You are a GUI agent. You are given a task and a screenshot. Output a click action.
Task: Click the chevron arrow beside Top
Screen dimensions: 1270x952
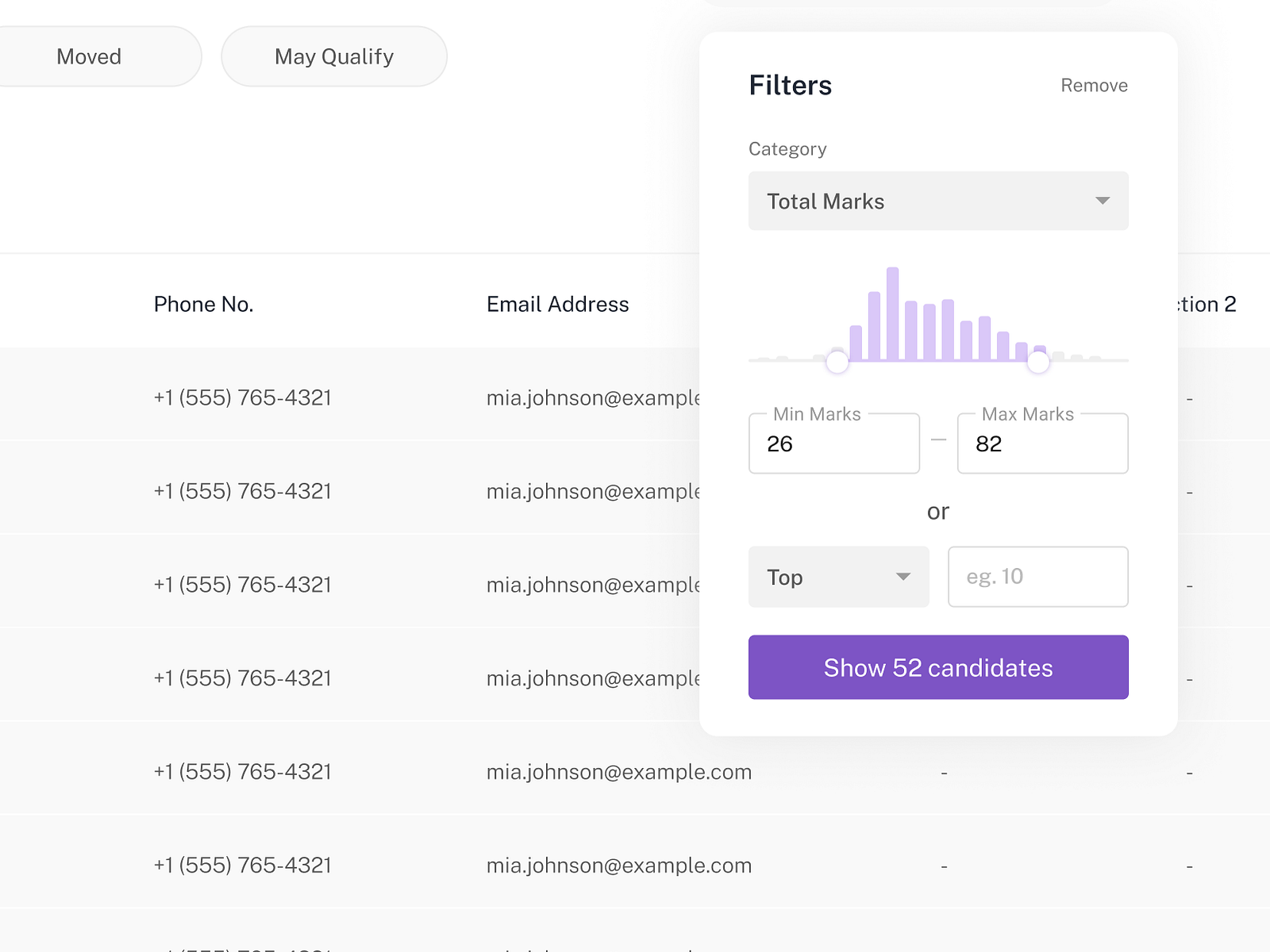click(903, 577)
